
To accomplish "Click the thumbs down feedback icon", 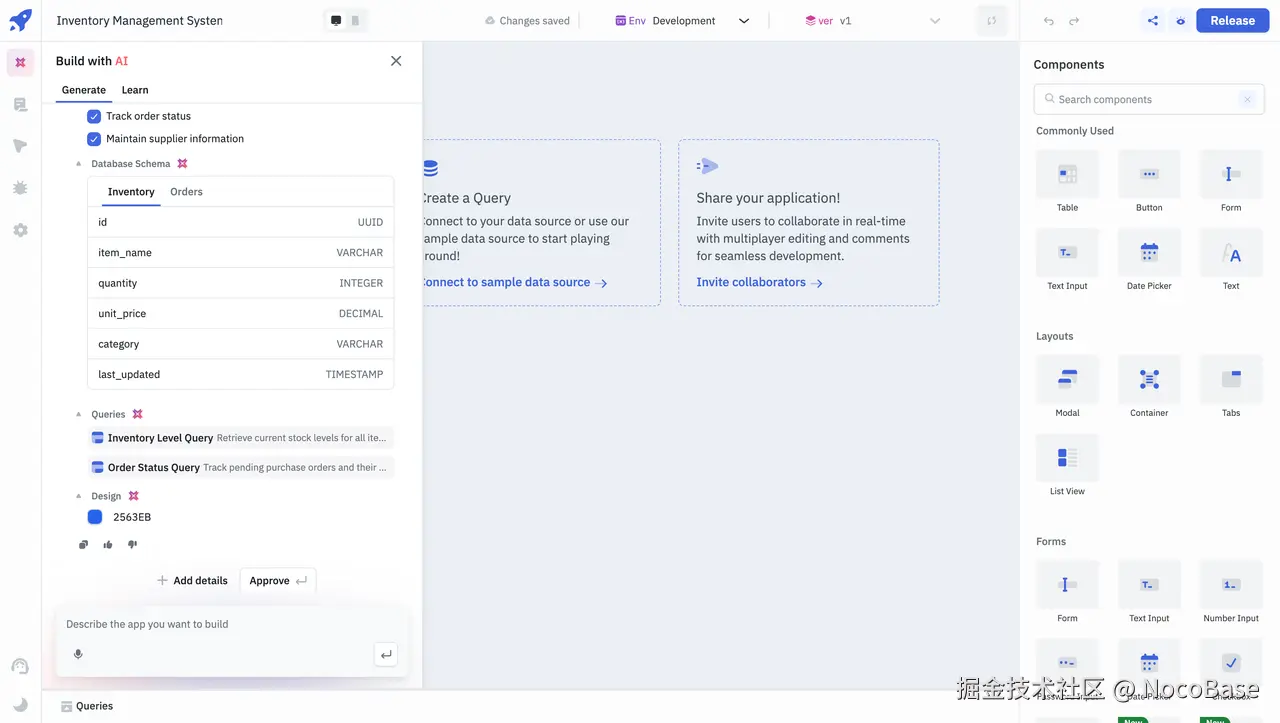I will (132, 545).
